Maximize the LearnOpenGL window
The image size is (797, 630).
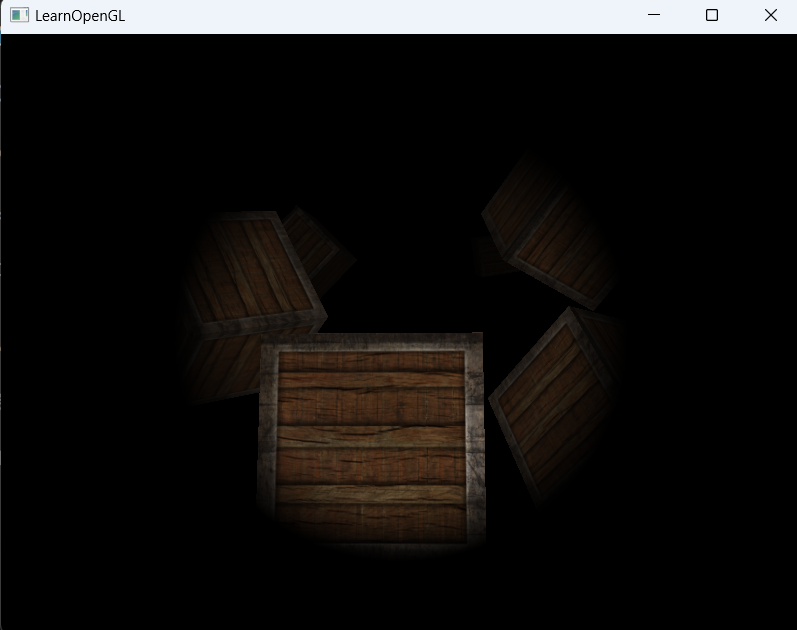(712, 15)
